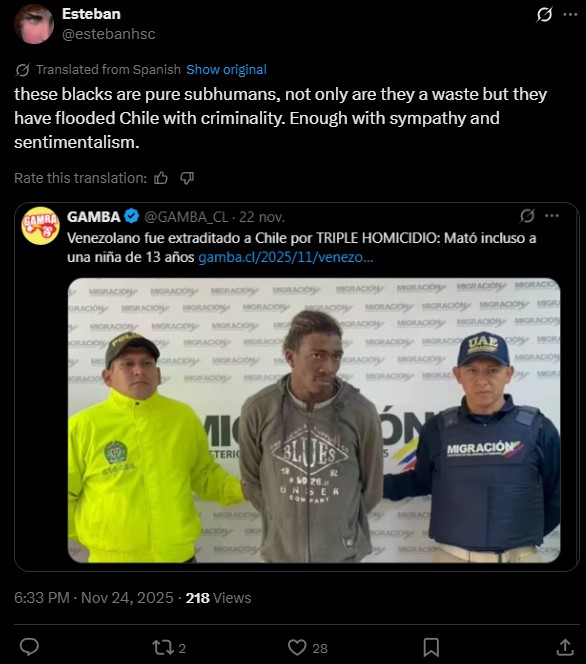This screenshot has width=586, height=664.
Task: Open the more options menu for Esteban's post
Action: pos(570,14)
